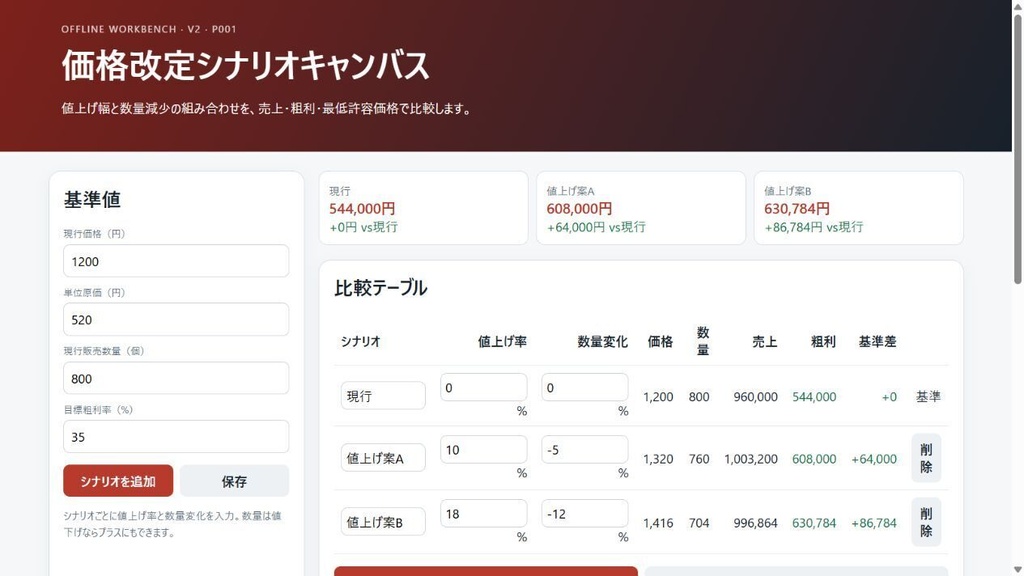Image resolution: width=1024 pixels, height=576 pixels.
Task: Click the 売上 column header
Action: 764,342
